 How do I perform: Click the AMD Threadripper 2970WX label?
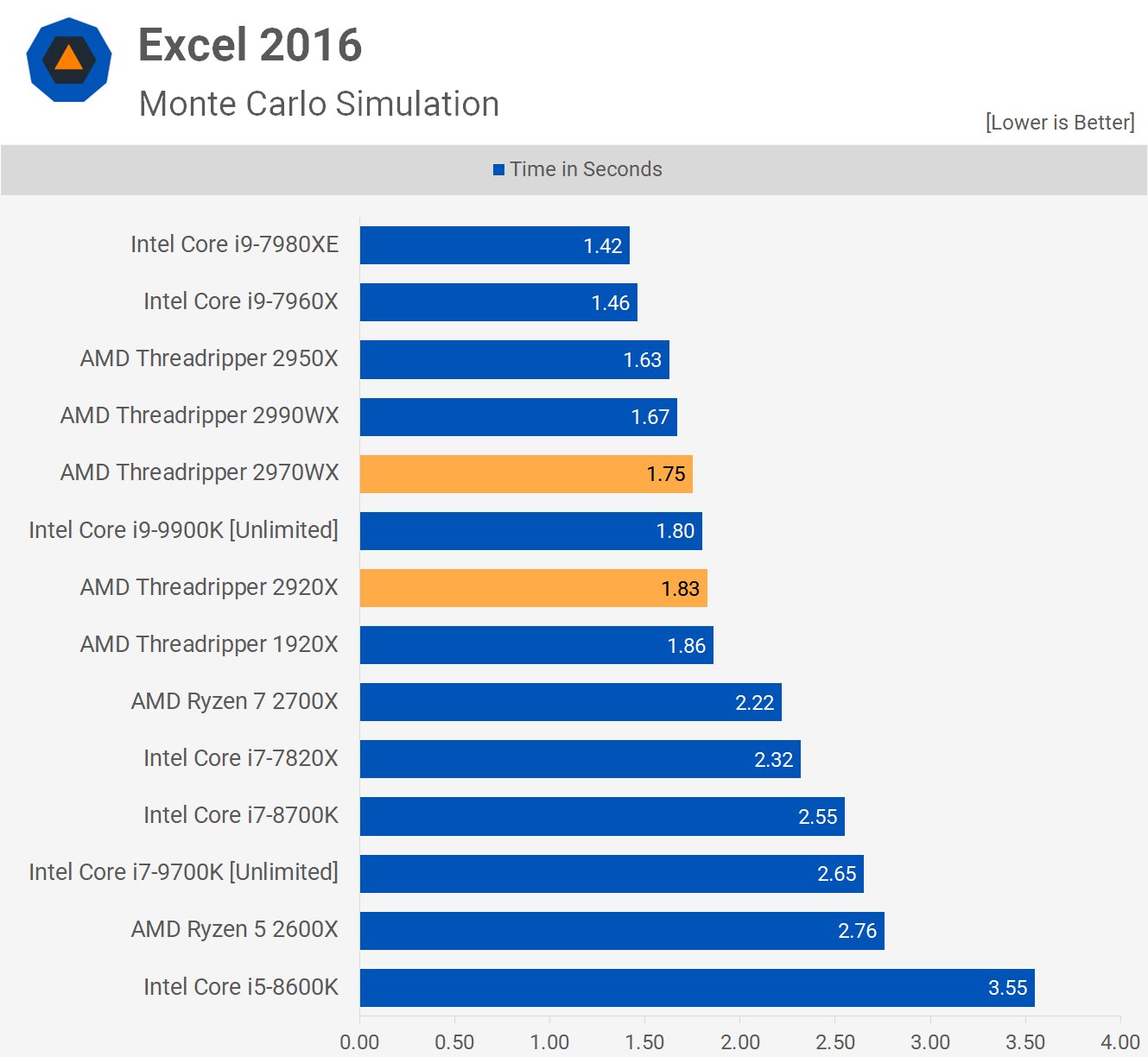coord(200,472)
